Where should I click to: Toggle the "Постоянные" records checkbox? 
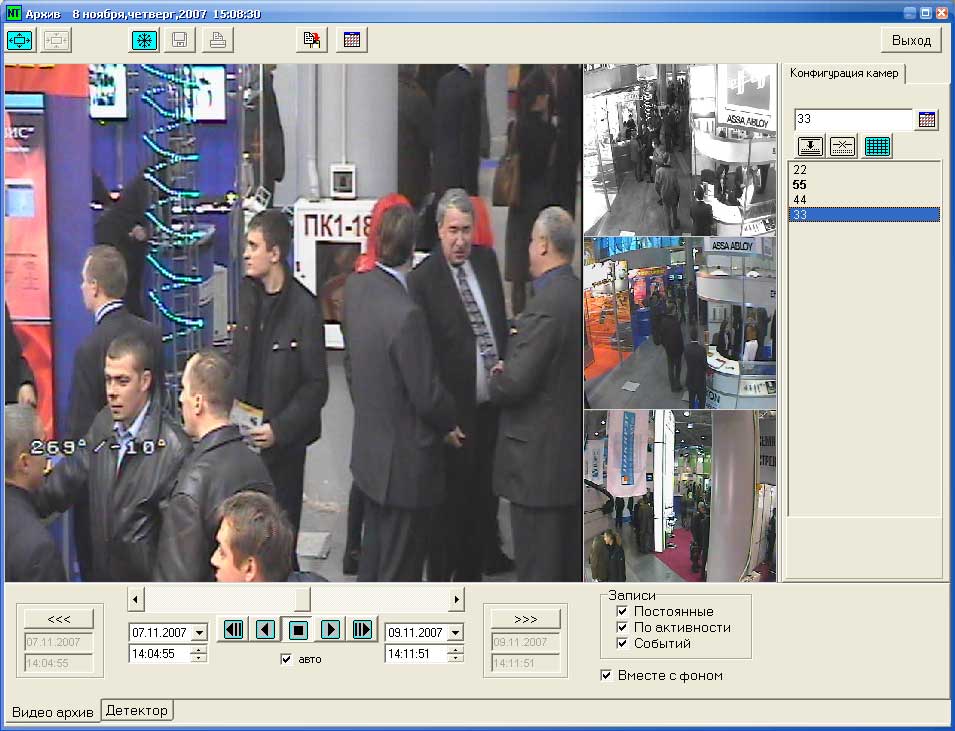[x=622, y=611]
